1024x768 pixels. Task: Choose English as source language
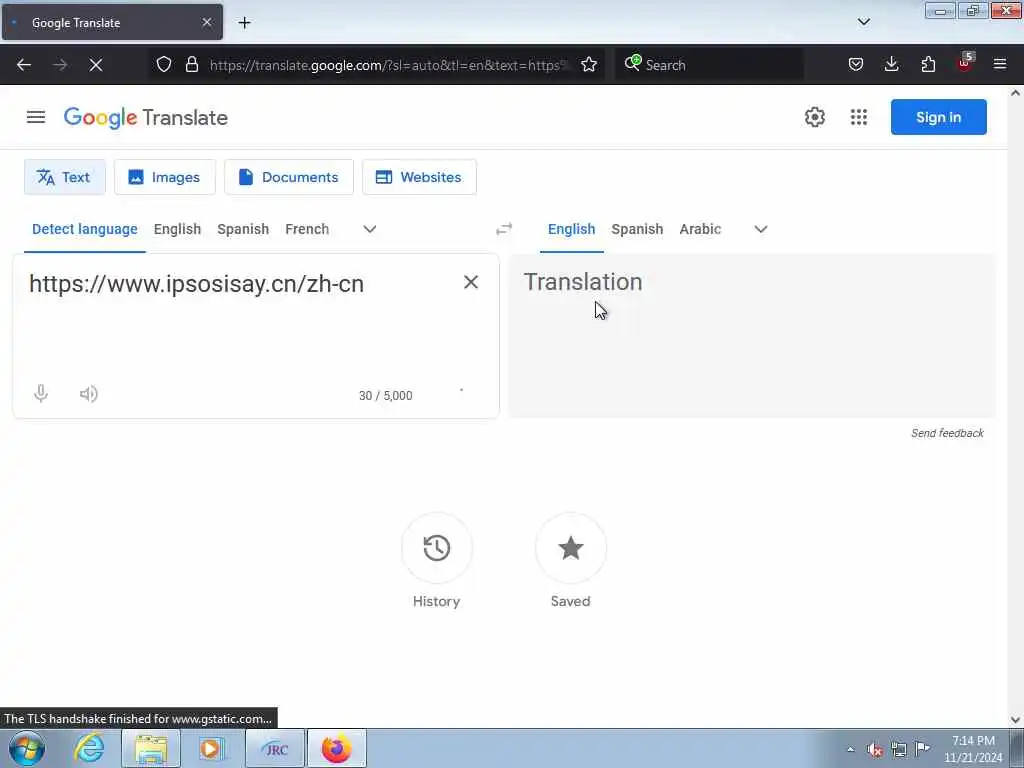[x=178, y=229]
